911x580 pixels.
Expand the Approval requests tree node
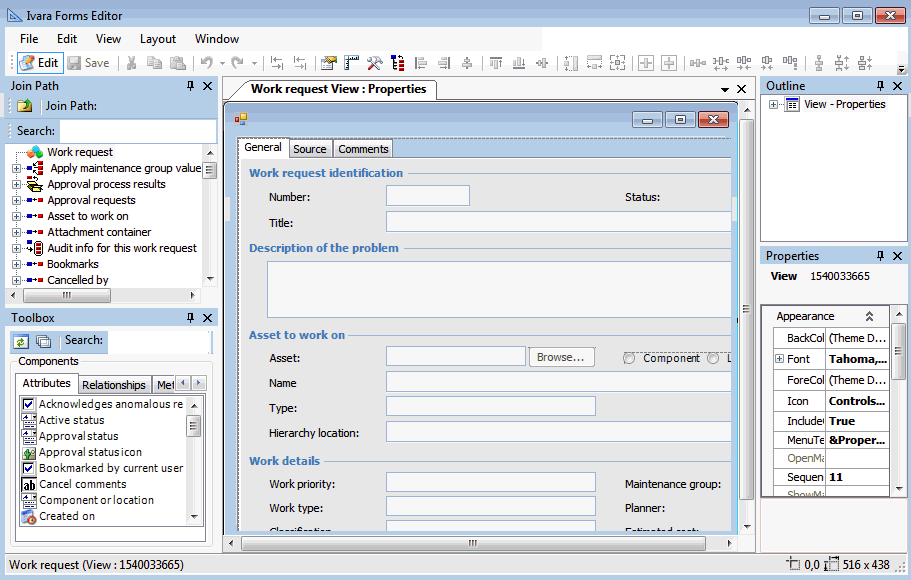click(x=16, y=200)
